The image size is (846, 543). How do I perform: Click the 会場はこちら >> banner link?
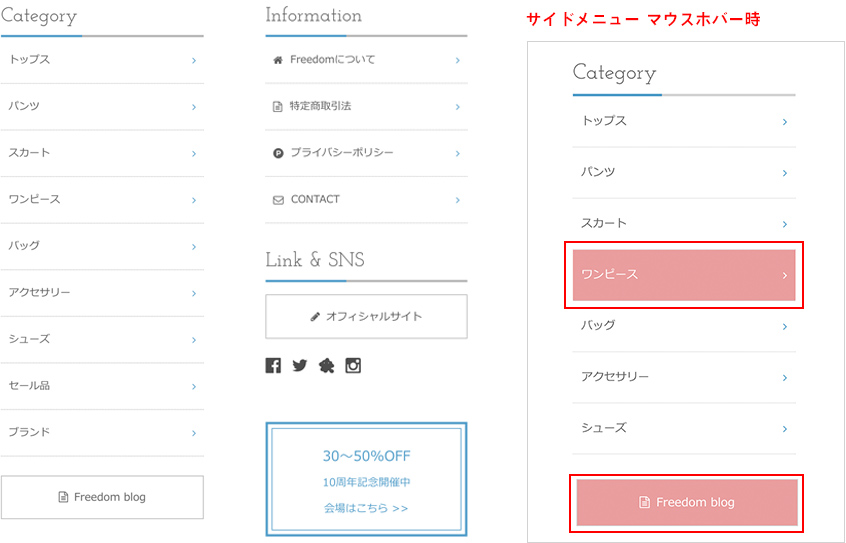click(366, 508)
